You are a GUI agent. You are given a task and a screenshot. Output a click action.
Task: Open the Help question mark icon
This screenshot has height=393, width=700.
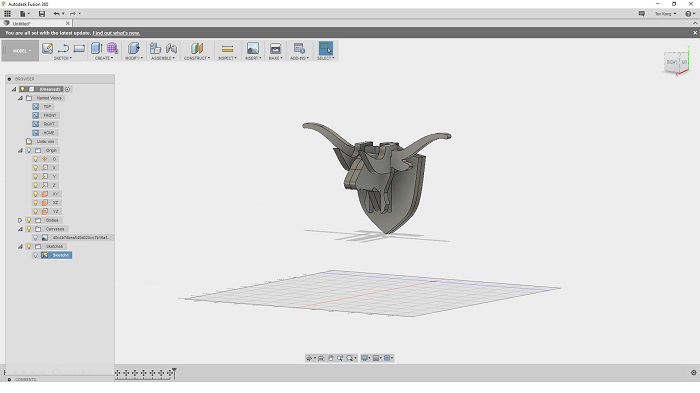[688, 14]
